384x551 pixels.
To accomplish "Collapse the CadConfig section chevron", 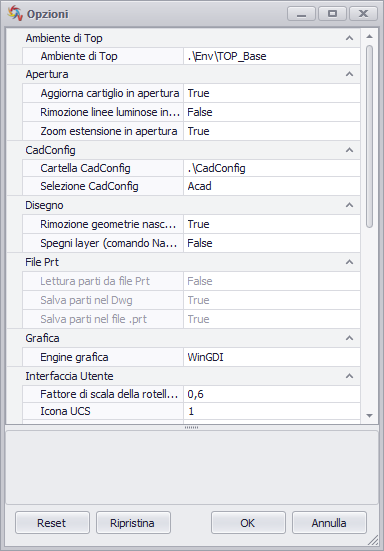I will [x=349, y=150].
